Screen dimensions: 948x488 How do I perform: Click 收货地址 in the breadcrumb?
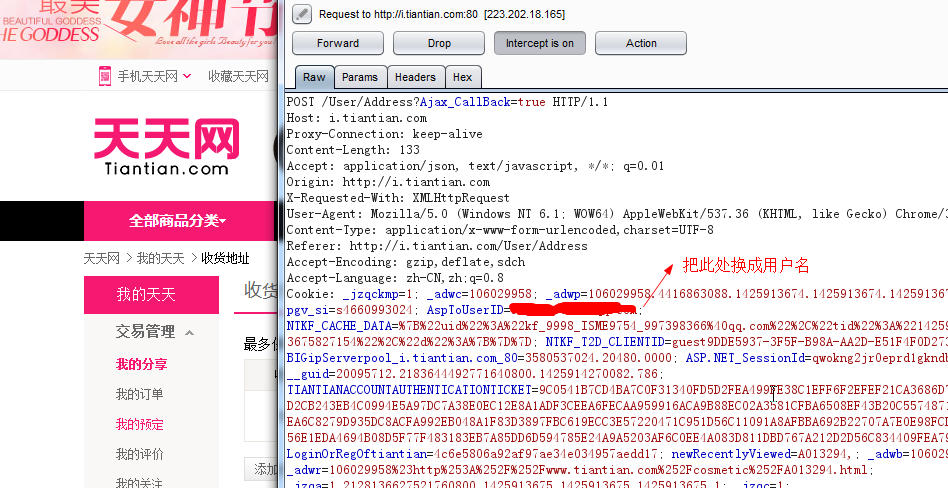225,259
